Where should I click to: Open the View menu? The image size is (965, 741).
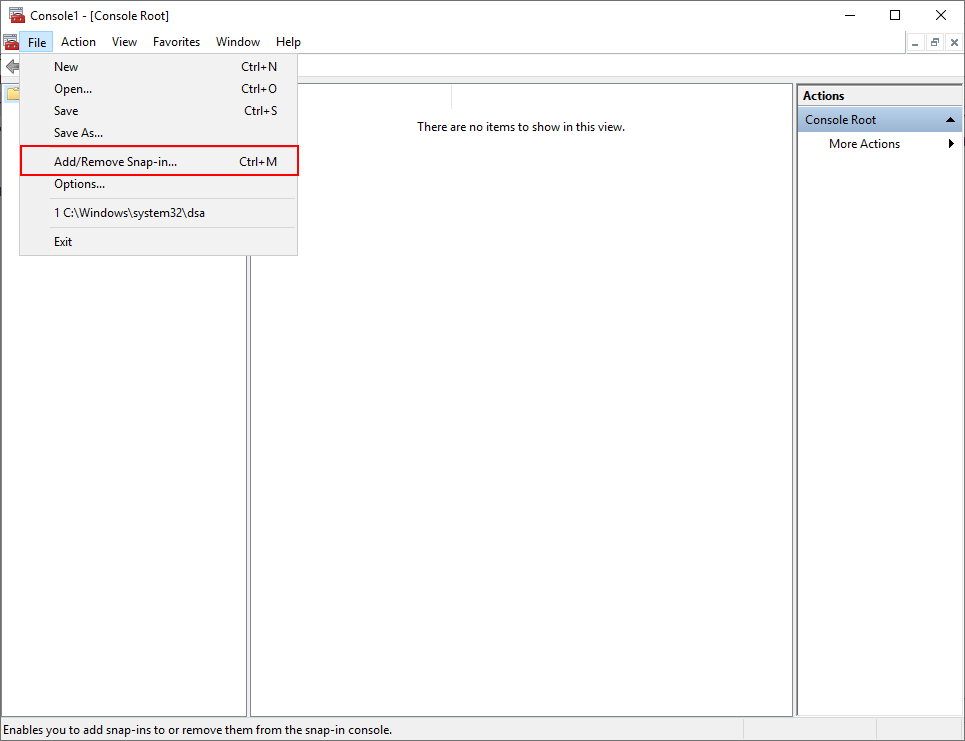tap(124, 42)
